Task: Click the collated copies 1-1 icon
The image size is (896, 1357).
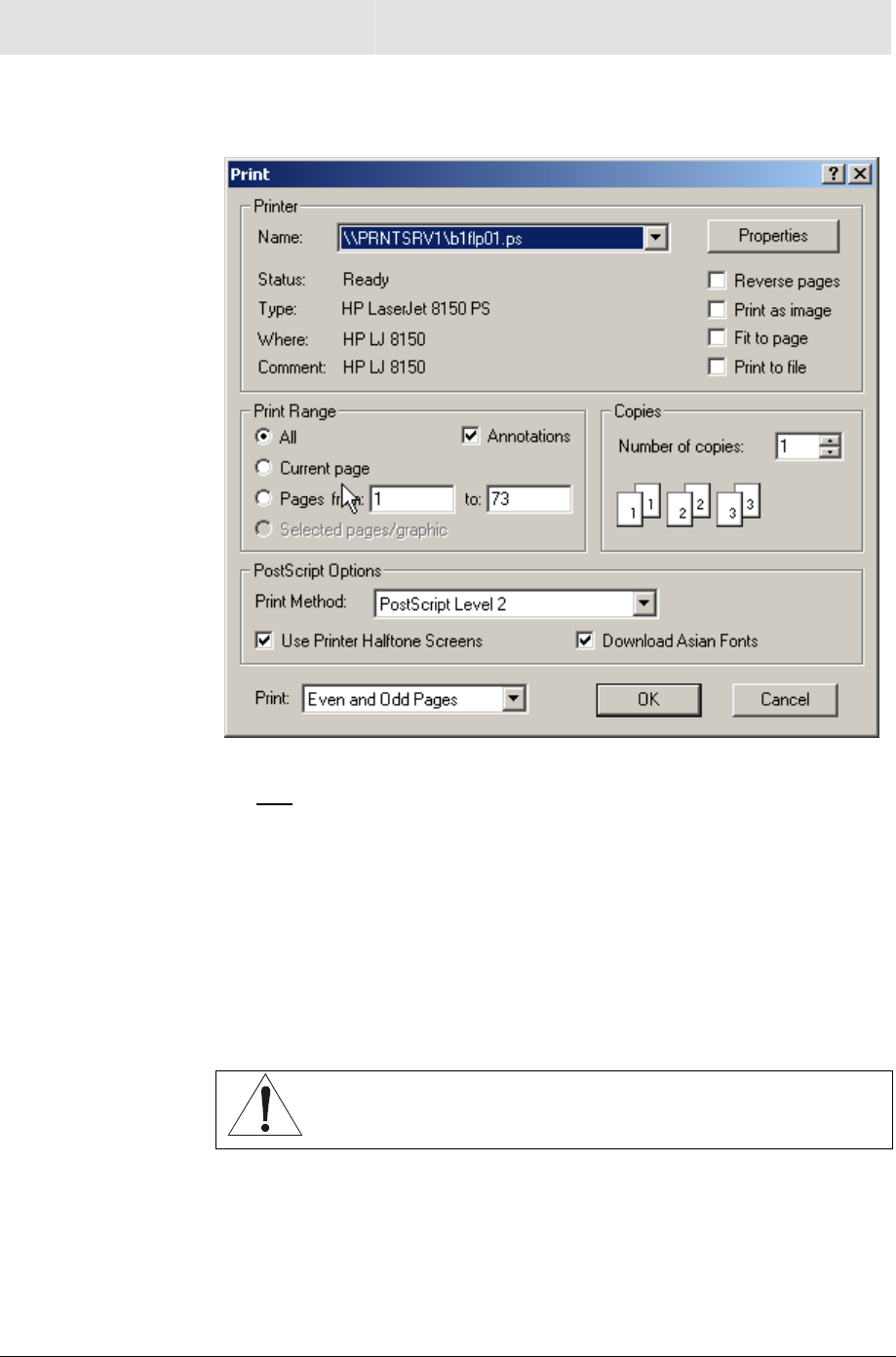Action: [640, 504]
